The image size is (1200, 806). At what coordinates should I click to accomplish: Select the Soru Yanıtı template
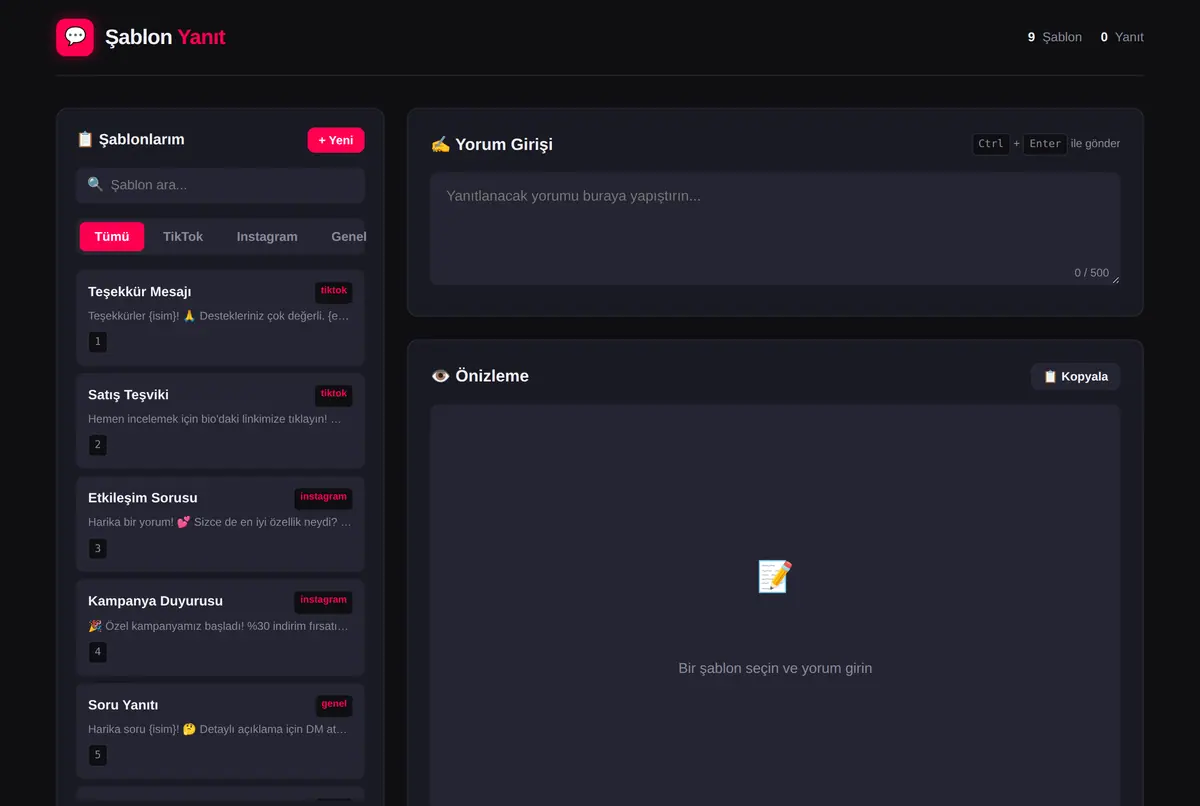click(220, 730)
